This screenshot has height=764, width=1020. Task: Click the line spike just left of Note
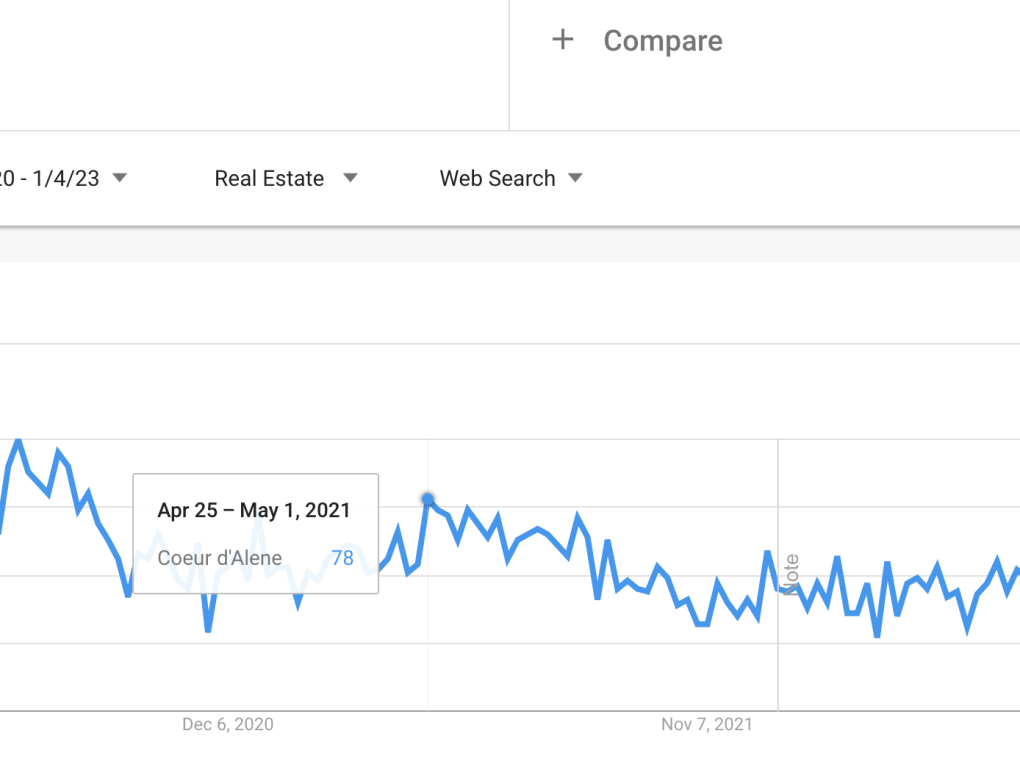(x=767, y=552)
